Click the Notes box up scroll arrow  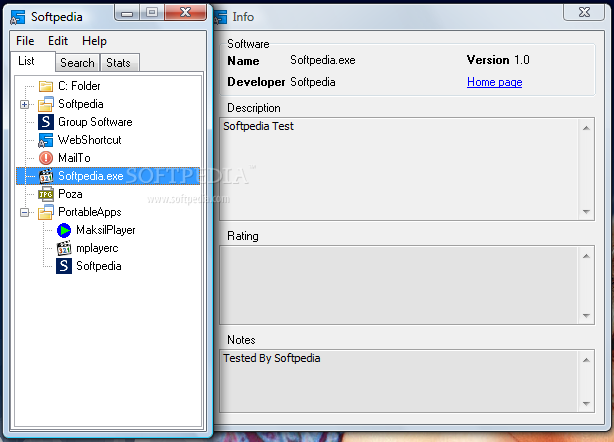[x=586, y=360]
